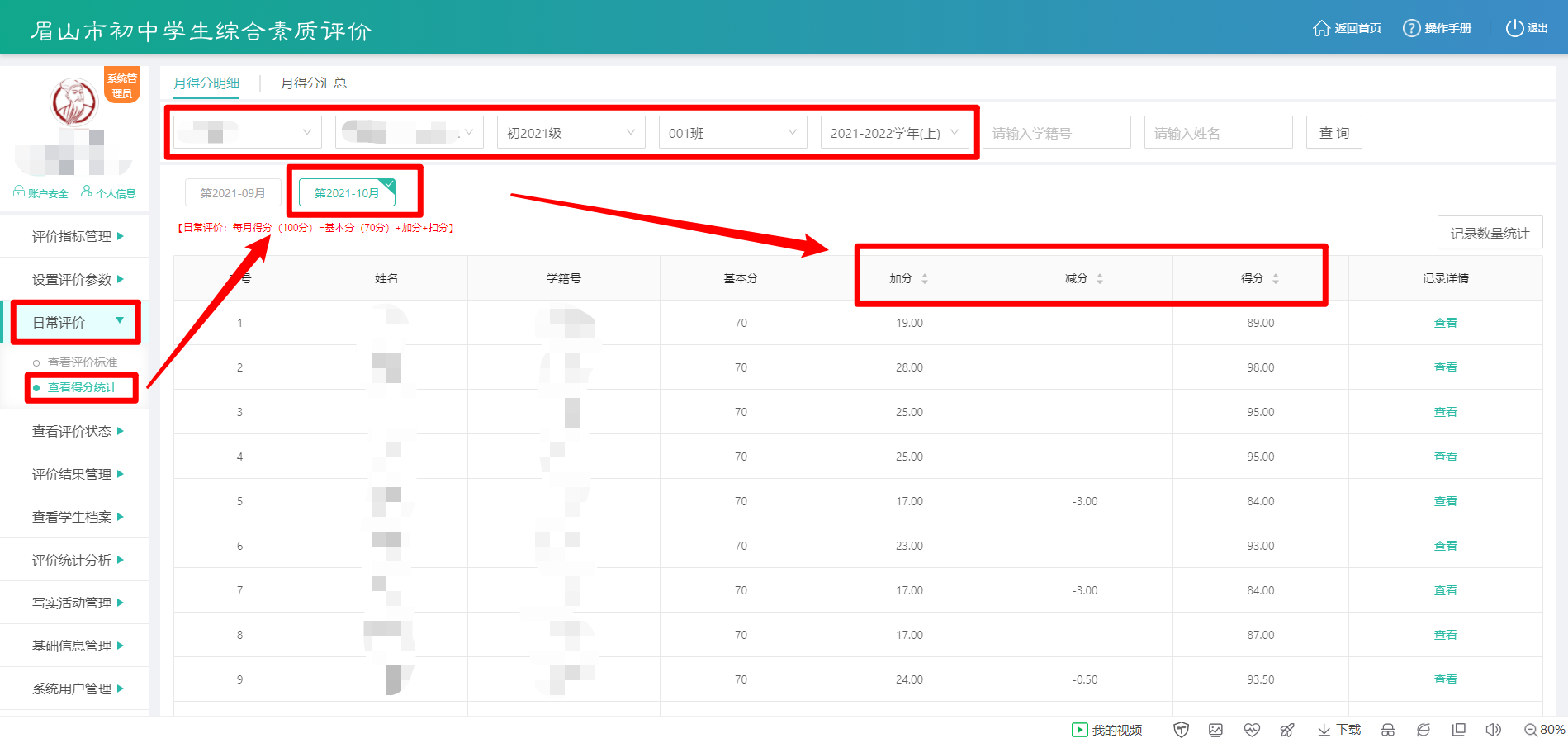Click the 98.00 score cell
Screen dimensions: 1568x743
1260,367
